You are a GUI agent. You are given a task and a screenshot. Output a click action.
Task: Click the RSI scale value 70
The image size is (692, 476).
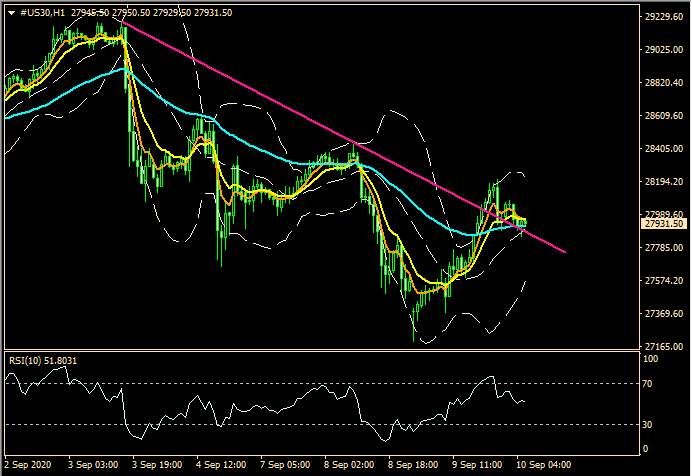tap(647, 384)
